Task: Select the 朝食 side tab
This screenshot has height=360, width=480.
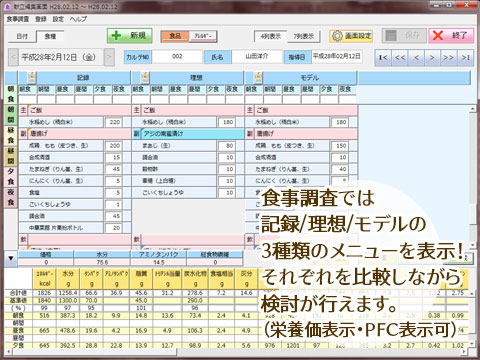Action: 11,94
